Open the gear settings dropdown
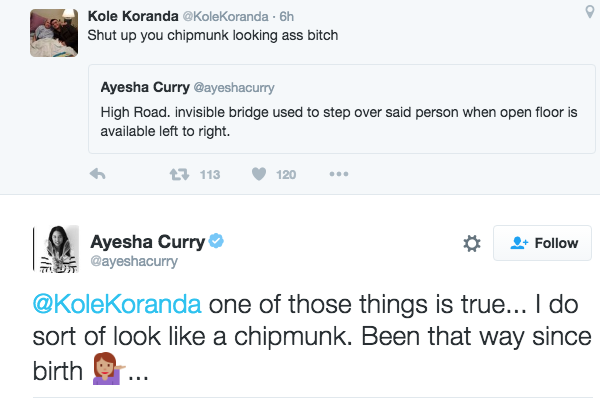The height and width of the screenshot is (398, 600). (x=472, y=243)
